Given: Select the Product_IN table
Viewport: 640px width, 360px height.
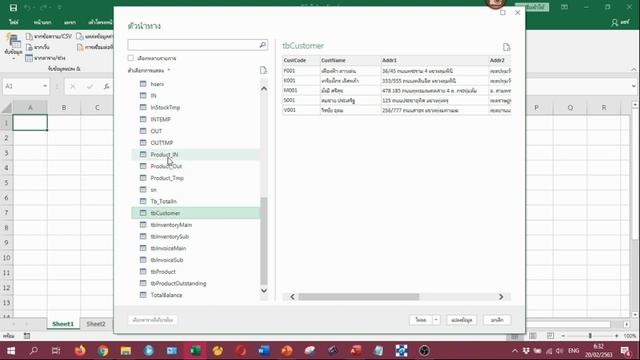Looking at the screenshot, I should pyautogui.click(x=196, y=154).
